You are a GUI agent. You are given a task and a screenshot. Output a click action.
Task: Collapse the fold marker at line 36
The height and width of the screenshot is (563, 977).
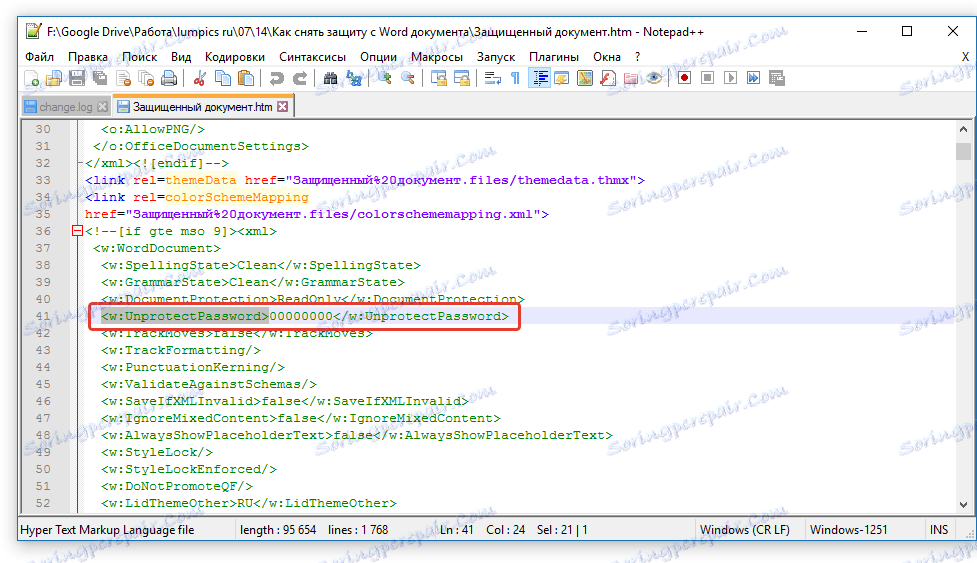[x=77, y=231]
